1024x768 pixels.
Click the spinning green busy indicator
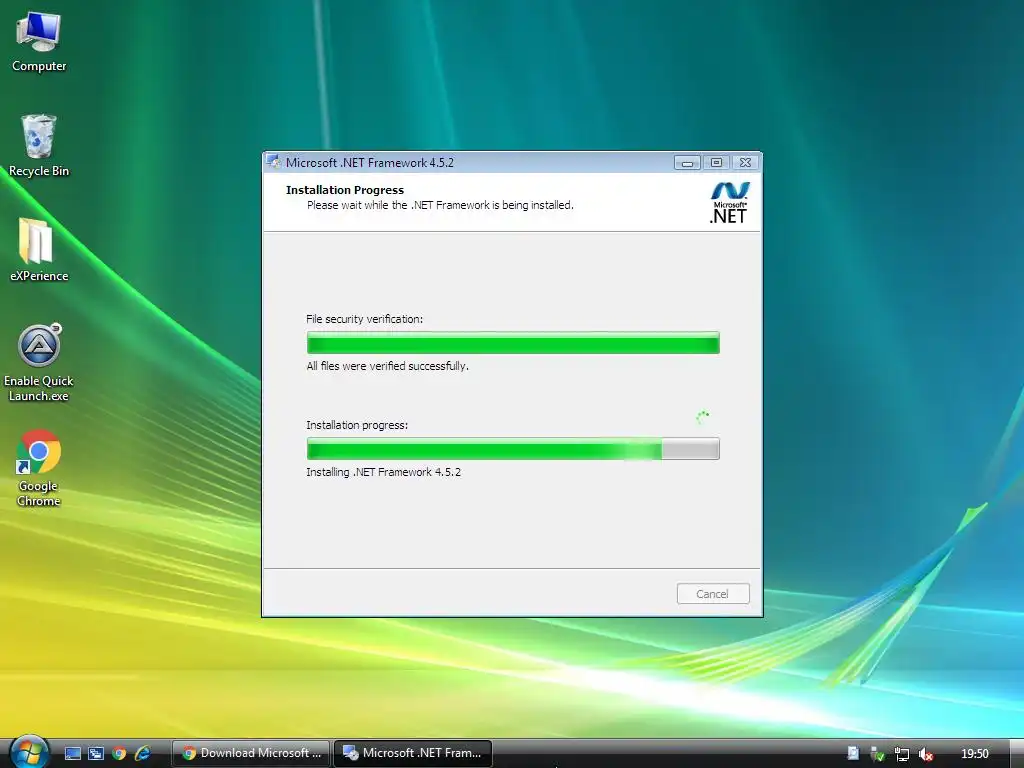tap(702, 417)
